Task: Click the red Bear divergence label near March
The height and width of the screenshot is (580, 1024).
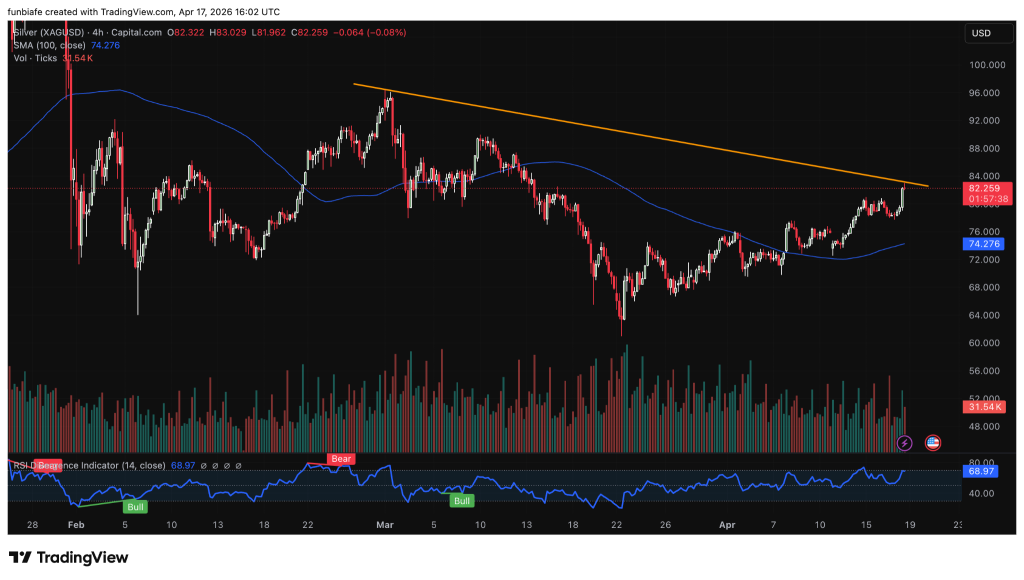Action: click(342, 459)
